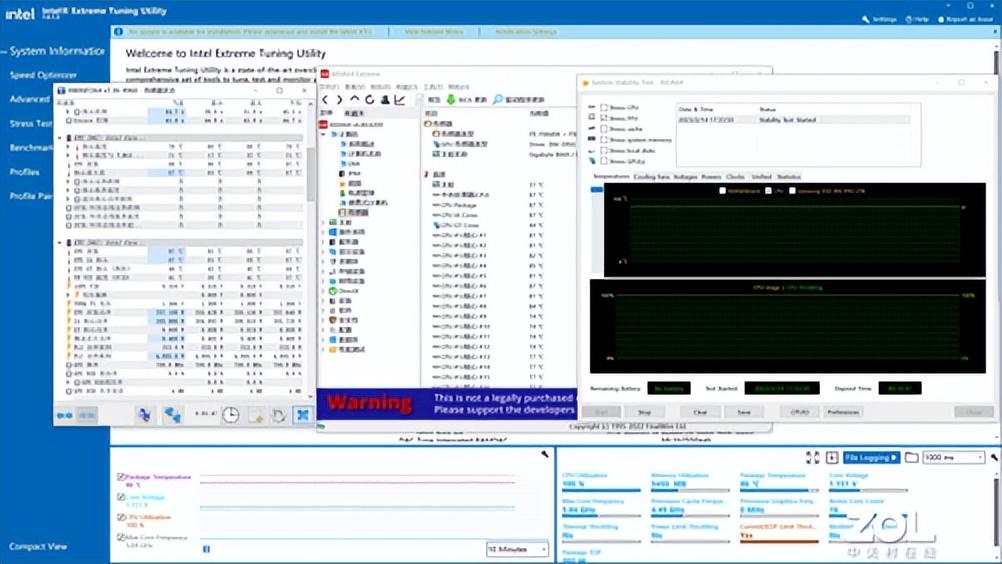Switch to Clocks tab
The image size is (1002, 564).
[736, 177]
